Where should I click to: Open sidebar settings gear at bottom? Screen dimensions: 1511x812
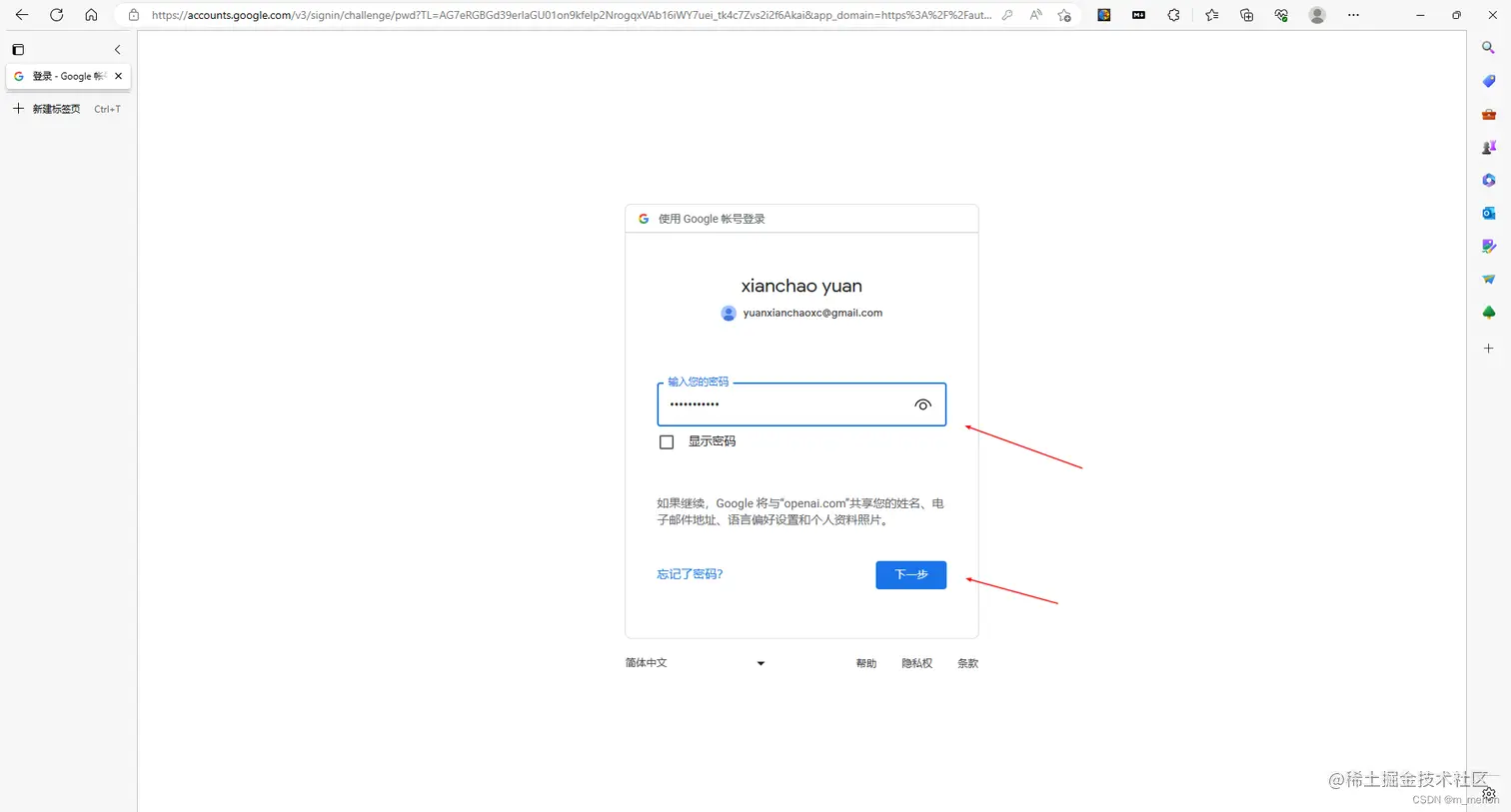[1489, 793]
